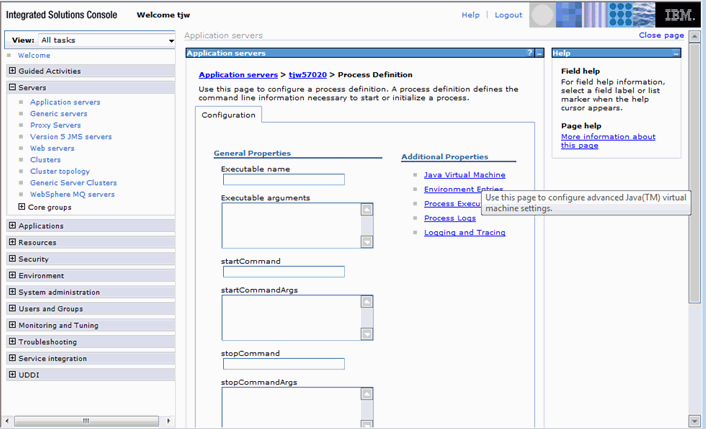
Task: Open Proxy Servers in navigation
Action: coord(55,125)
